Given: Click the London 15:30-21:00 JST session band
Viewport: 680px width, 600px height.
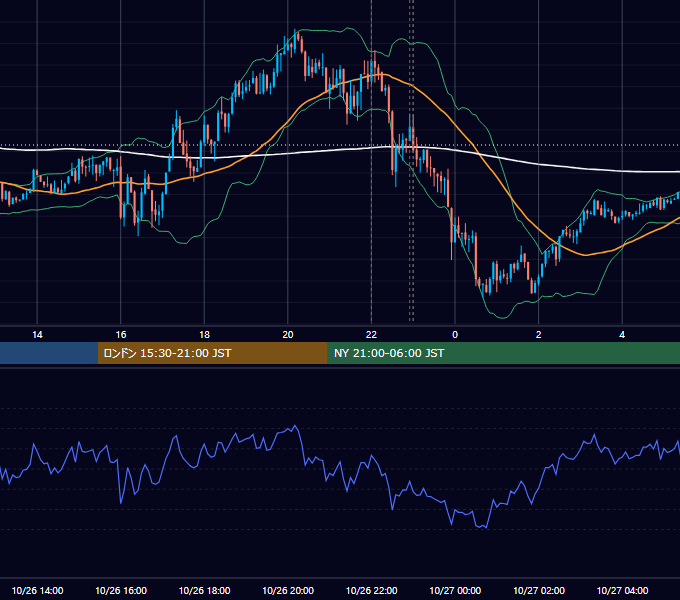Looking at the screenshot, I should click(212, 353).
